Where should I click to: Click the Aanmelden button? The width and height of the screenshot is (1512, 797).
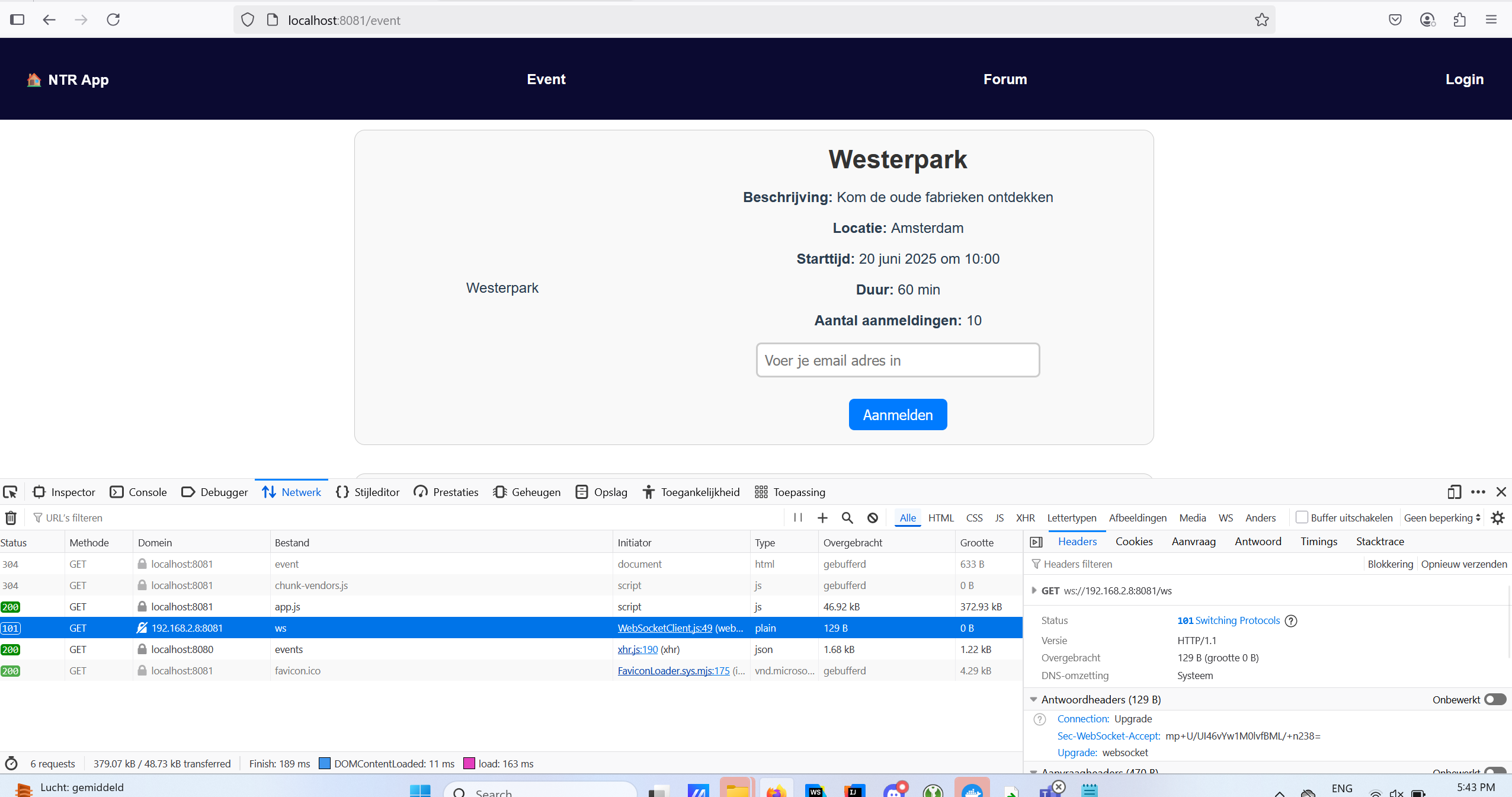click(898, 415)
